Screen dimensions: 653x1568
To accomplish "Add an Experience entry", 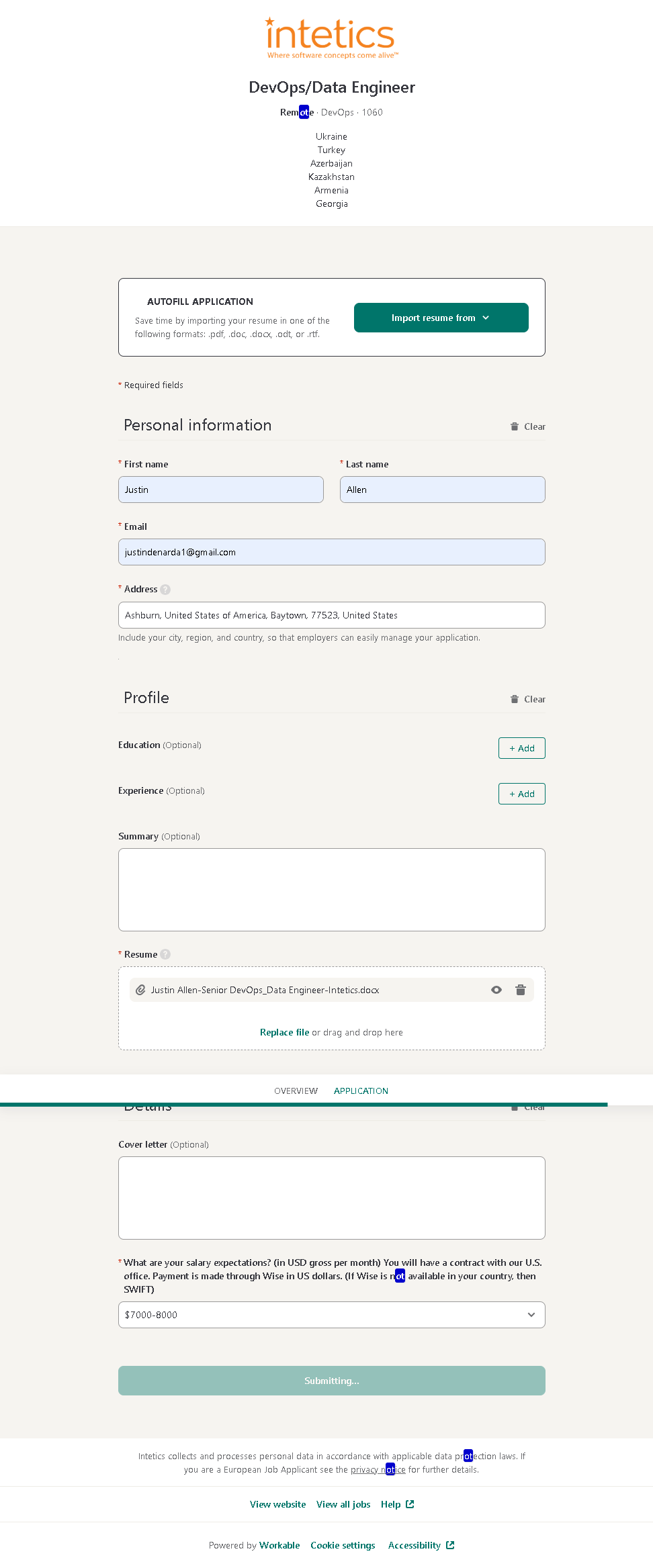I will tap(521, 794).
